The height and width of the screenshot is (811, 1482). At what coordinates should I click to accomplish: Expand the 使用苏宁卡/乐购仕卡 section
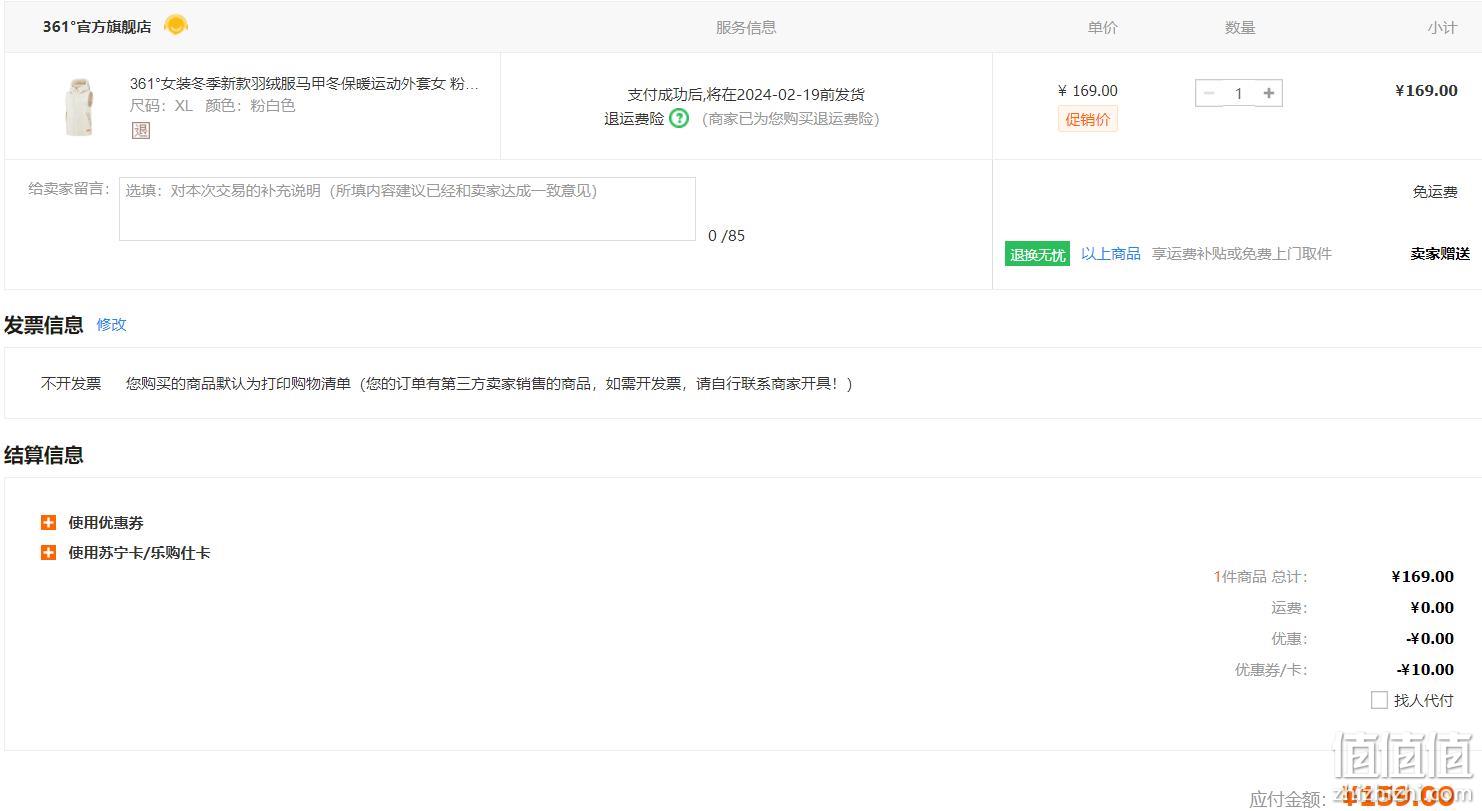pos(48,552)
